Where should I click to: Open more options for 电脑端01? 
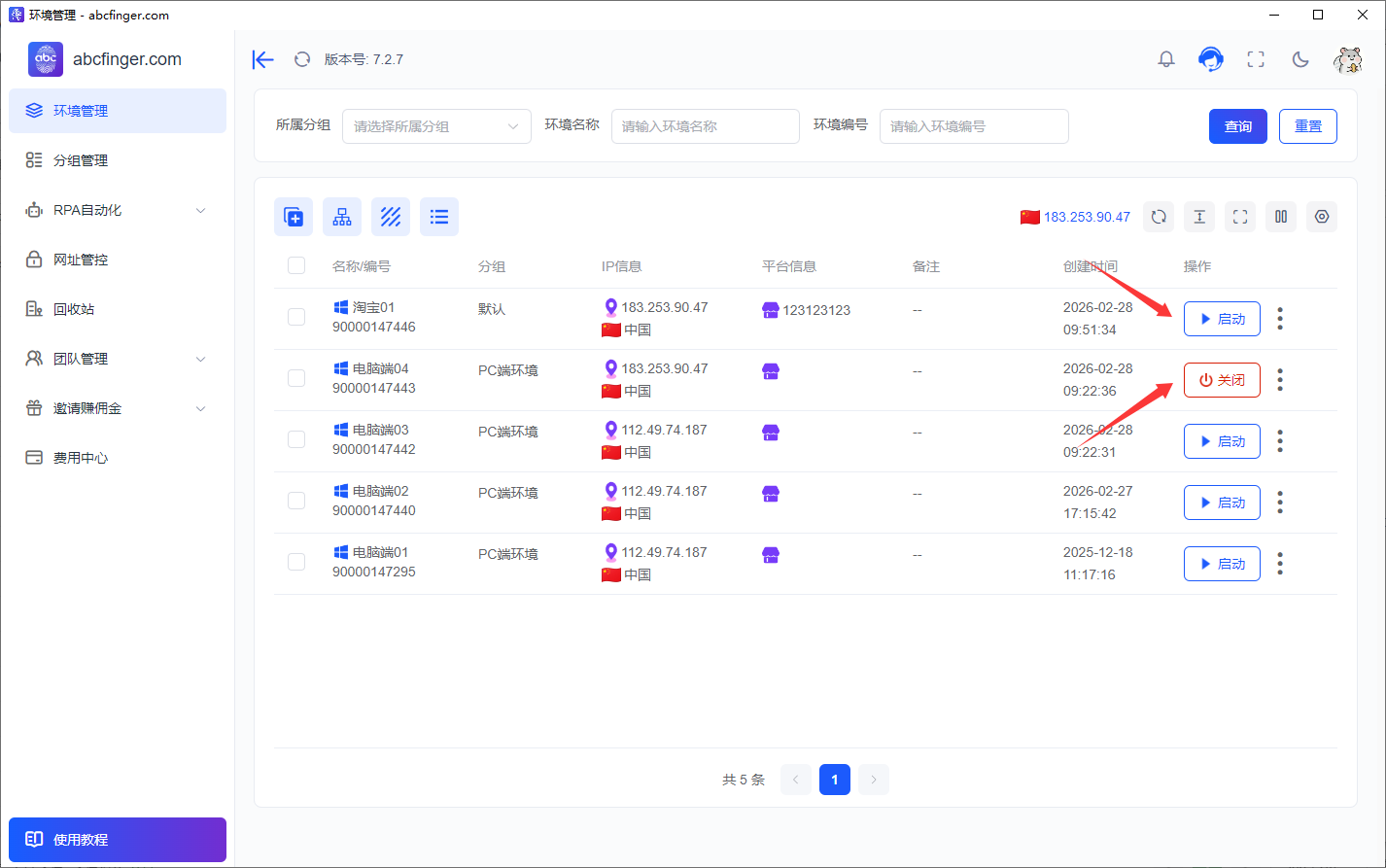coord(1280,564)
